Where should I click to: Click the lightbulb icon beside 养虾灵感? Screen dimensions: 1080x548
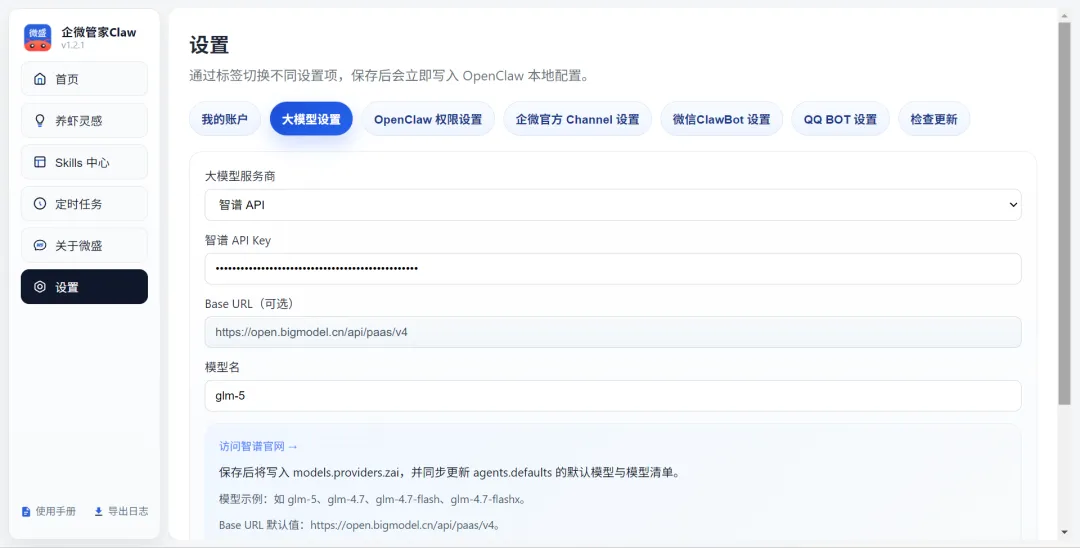40,120
